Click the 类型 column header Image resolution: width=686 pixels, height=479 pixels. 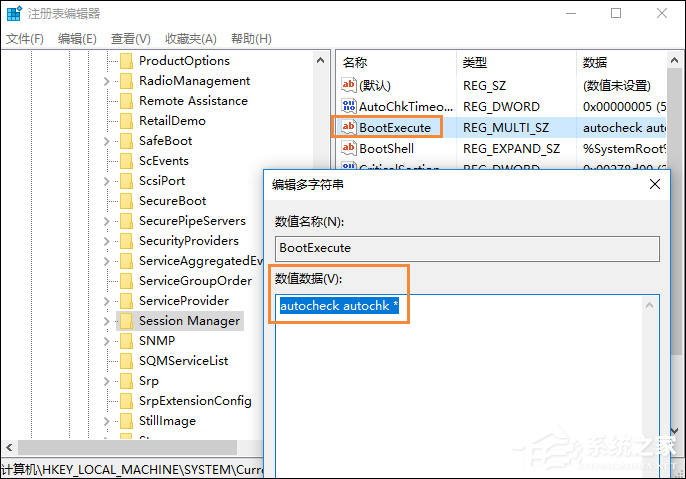pos(475,63)
